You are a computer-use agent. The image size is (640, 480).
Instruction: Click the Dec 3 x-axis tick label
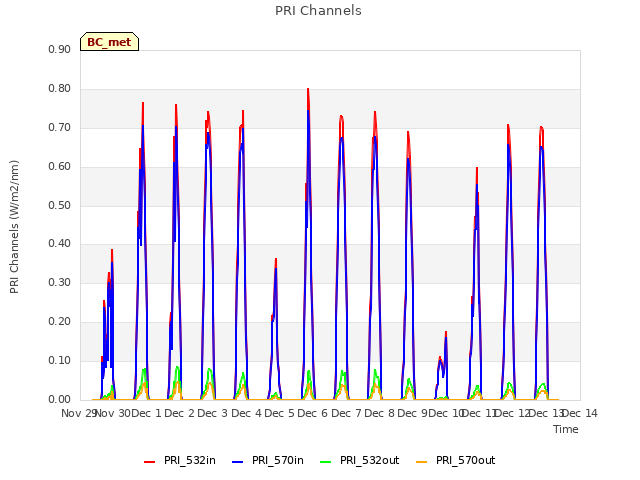click(x=213, y=413)
